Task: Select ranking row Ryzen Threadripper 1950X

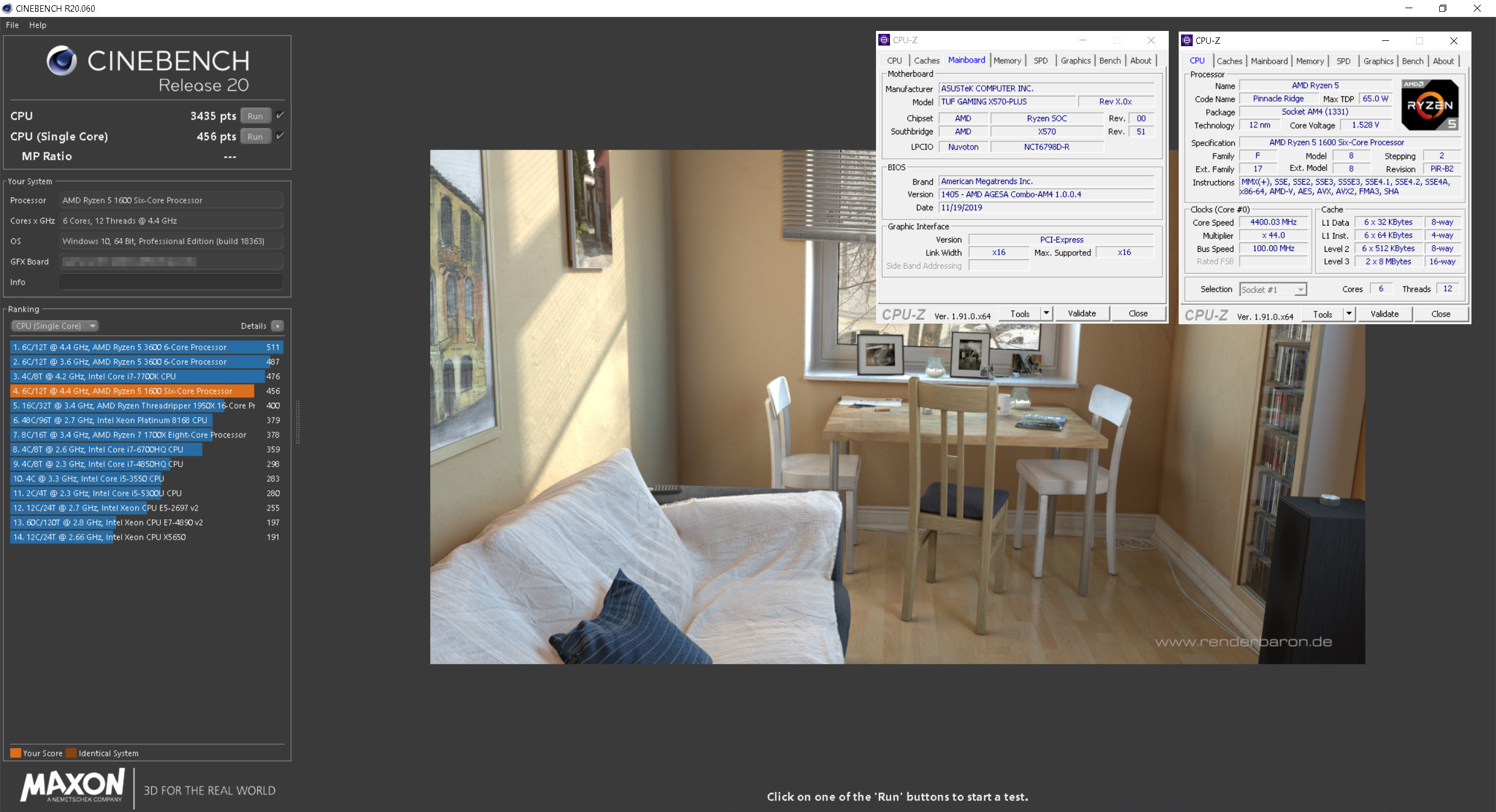Action: pos(146,405)
